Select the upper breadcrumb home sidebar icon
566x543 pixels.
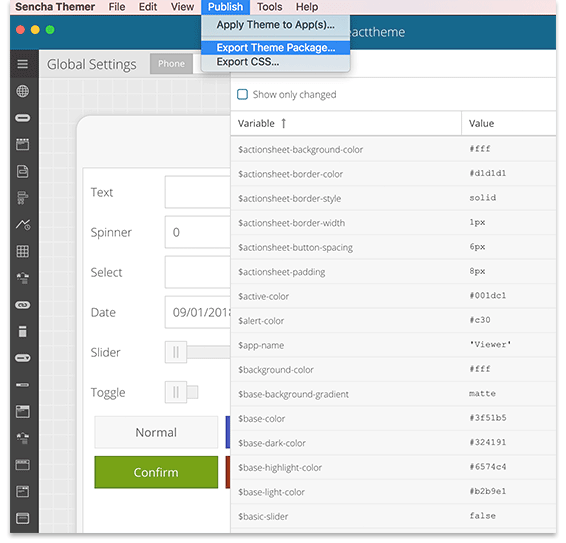22,278
